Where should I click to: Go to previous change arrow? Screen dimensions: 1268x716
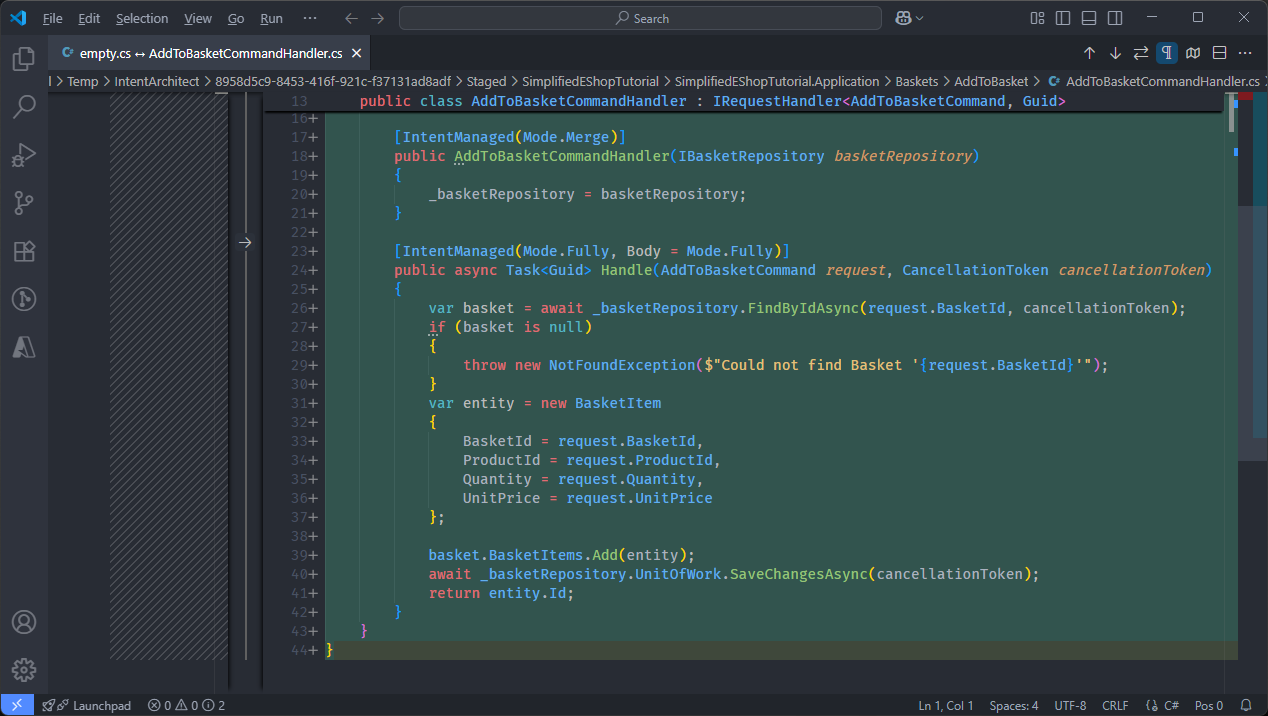click(1089, 53)
